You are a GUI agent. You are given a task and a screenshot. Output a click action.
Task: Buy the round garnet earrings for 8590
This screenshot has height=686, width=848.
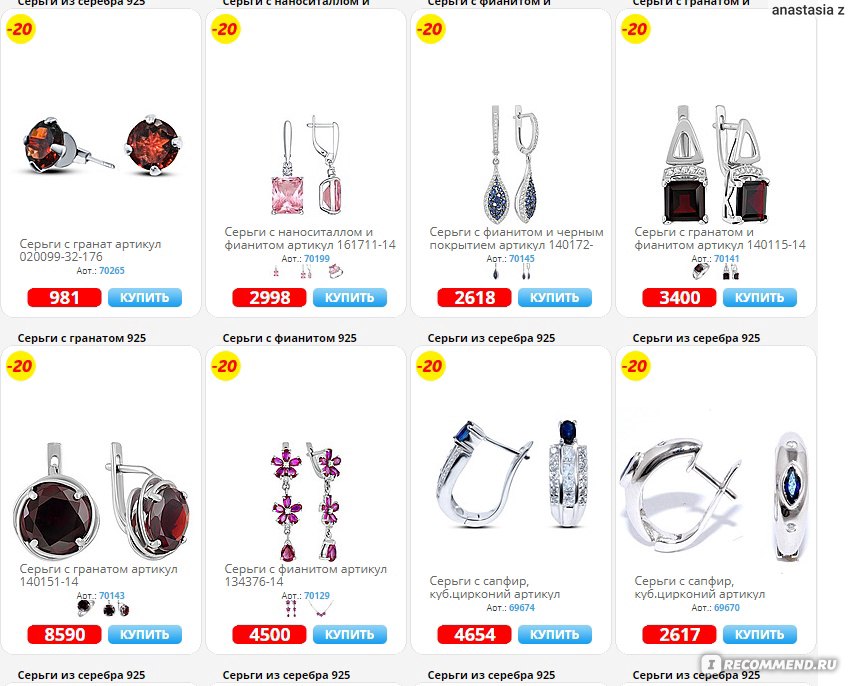(145, 635)
